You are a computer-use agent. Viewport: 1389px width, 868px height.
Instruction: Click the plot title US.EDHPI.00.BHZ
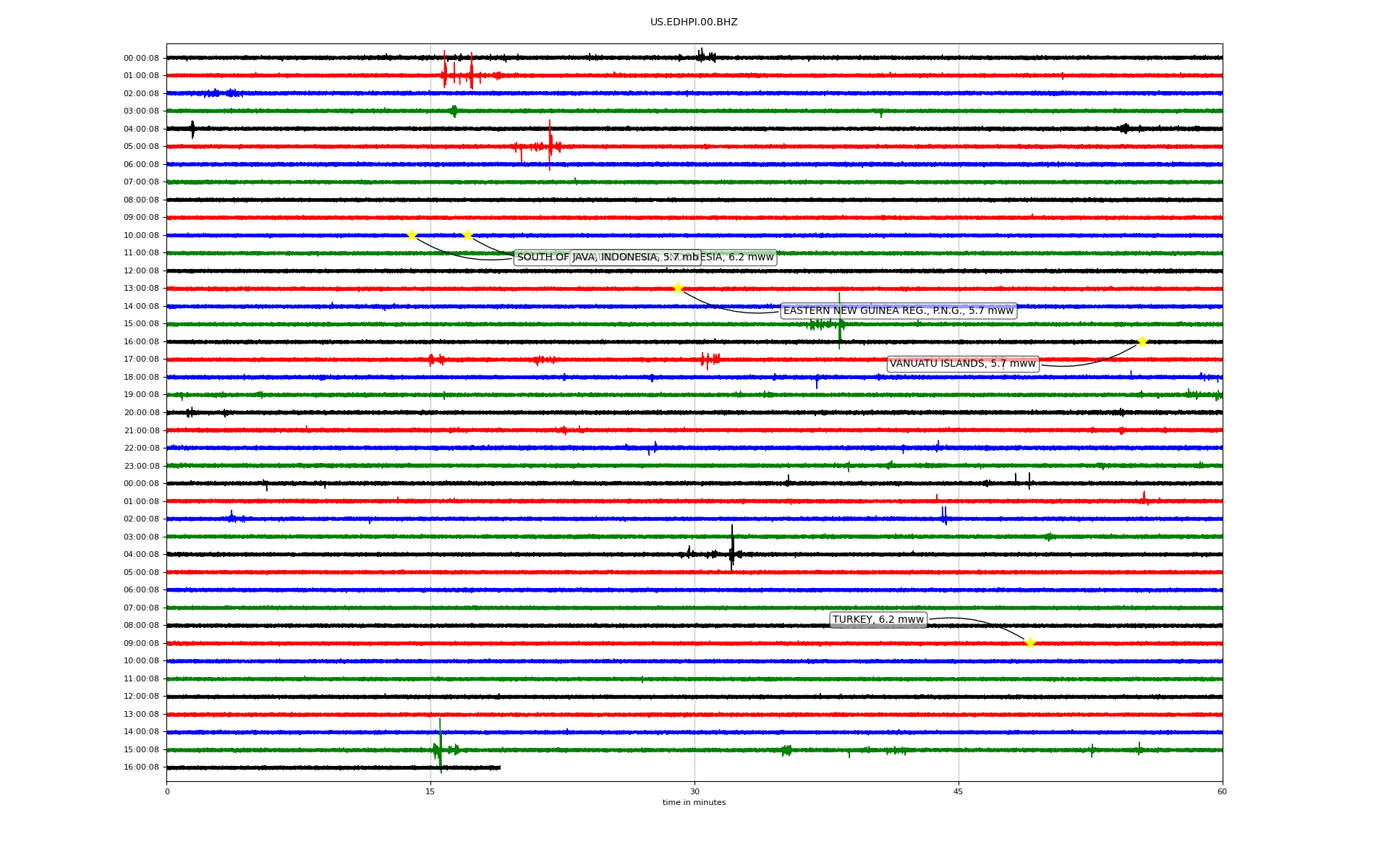pyautogui.click(x=694, y=22)
